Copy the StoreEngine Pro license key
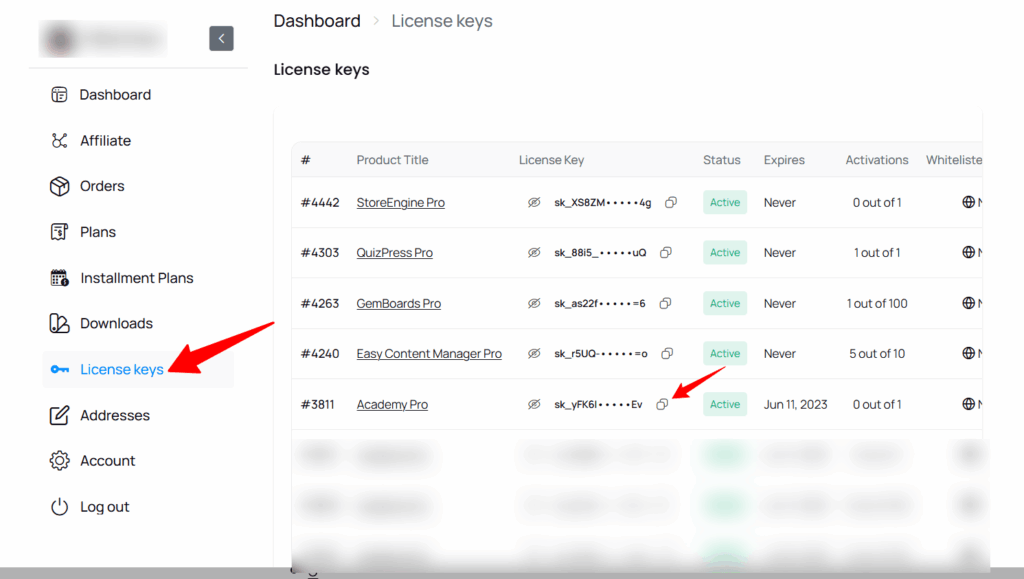Viewport: 1024px width, 579px height. (671, 202)
